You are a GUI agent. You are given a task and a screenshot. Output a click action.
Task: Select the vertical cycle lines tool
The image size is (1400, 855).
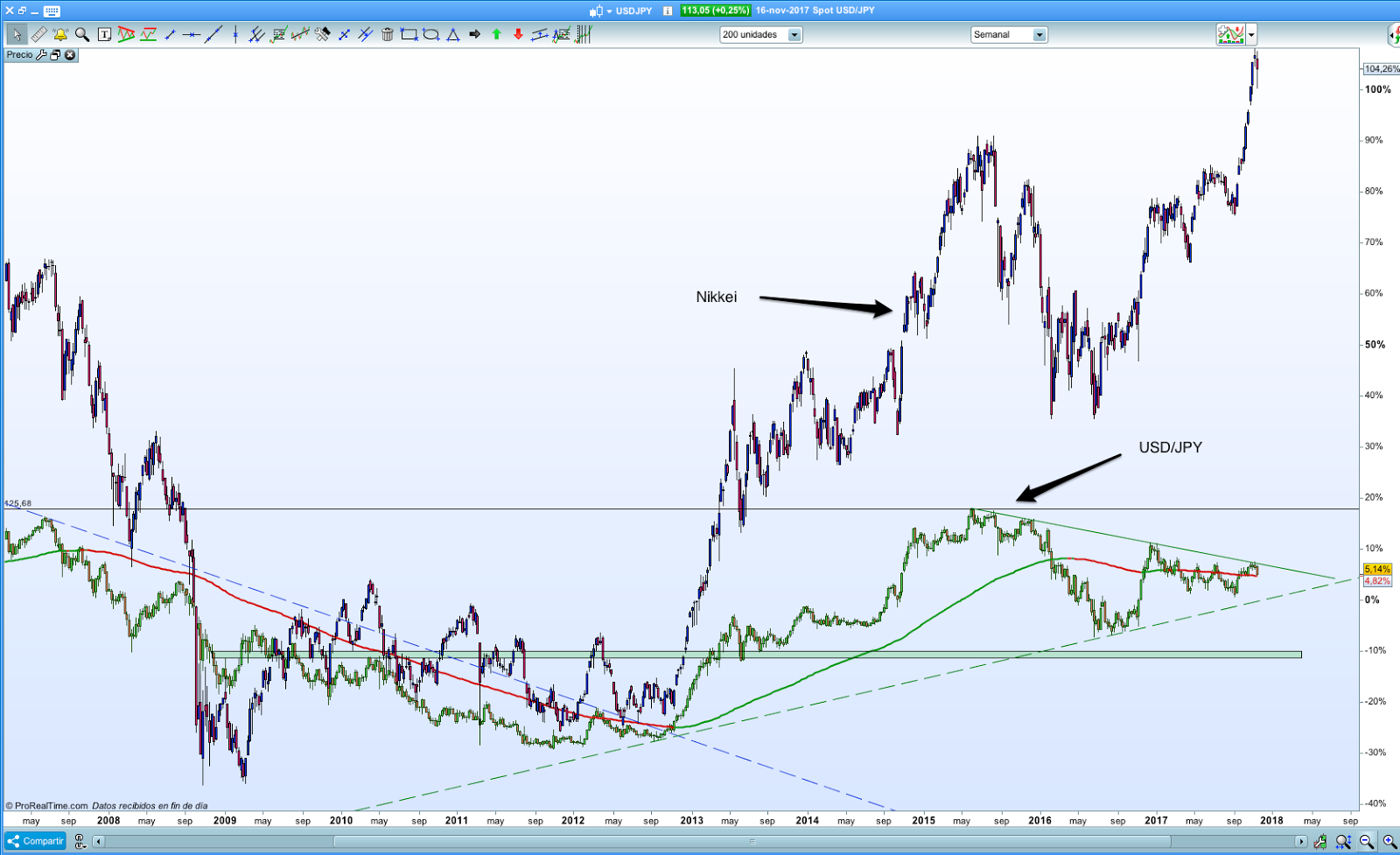[584, 35]
